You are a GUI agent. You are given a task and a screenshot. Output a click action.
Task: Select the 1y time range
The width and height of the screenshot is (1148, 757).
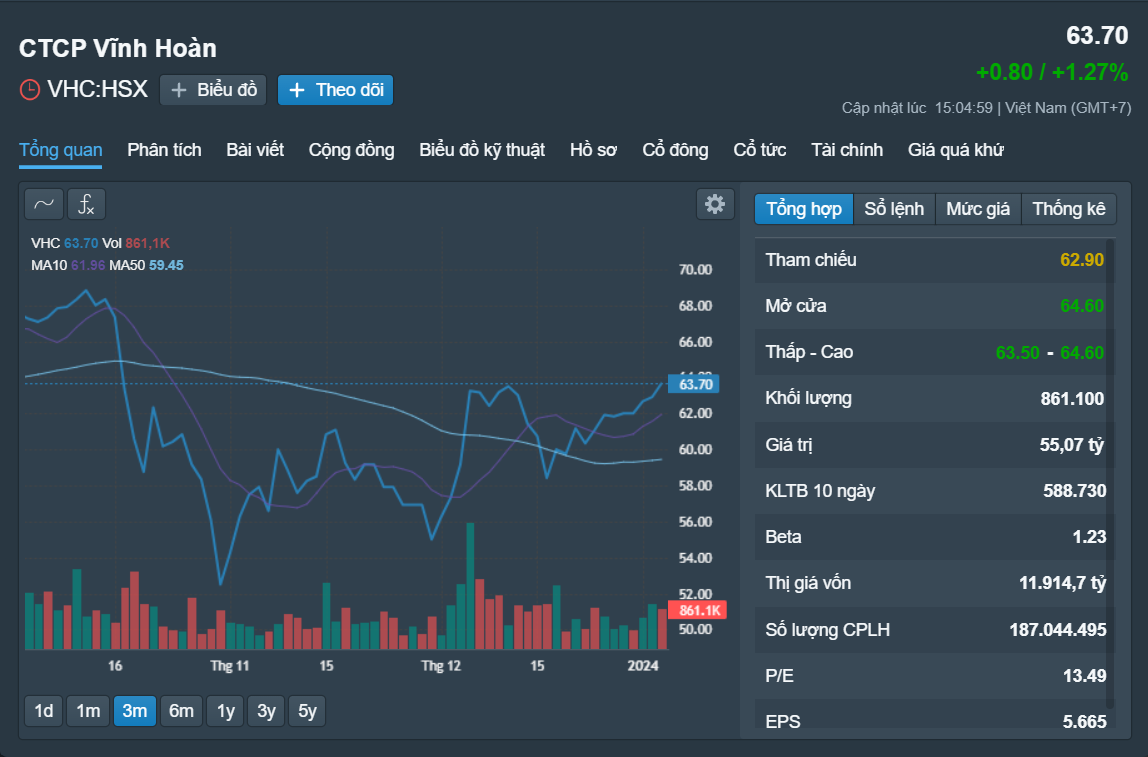click(x=226, y=711)
